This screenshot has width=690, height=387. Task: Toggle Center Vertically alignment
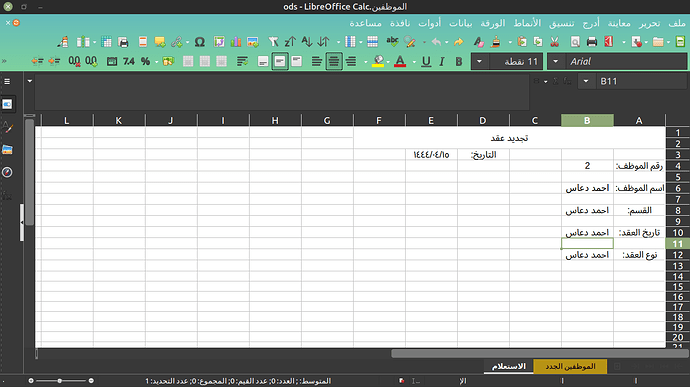[280, 61]
